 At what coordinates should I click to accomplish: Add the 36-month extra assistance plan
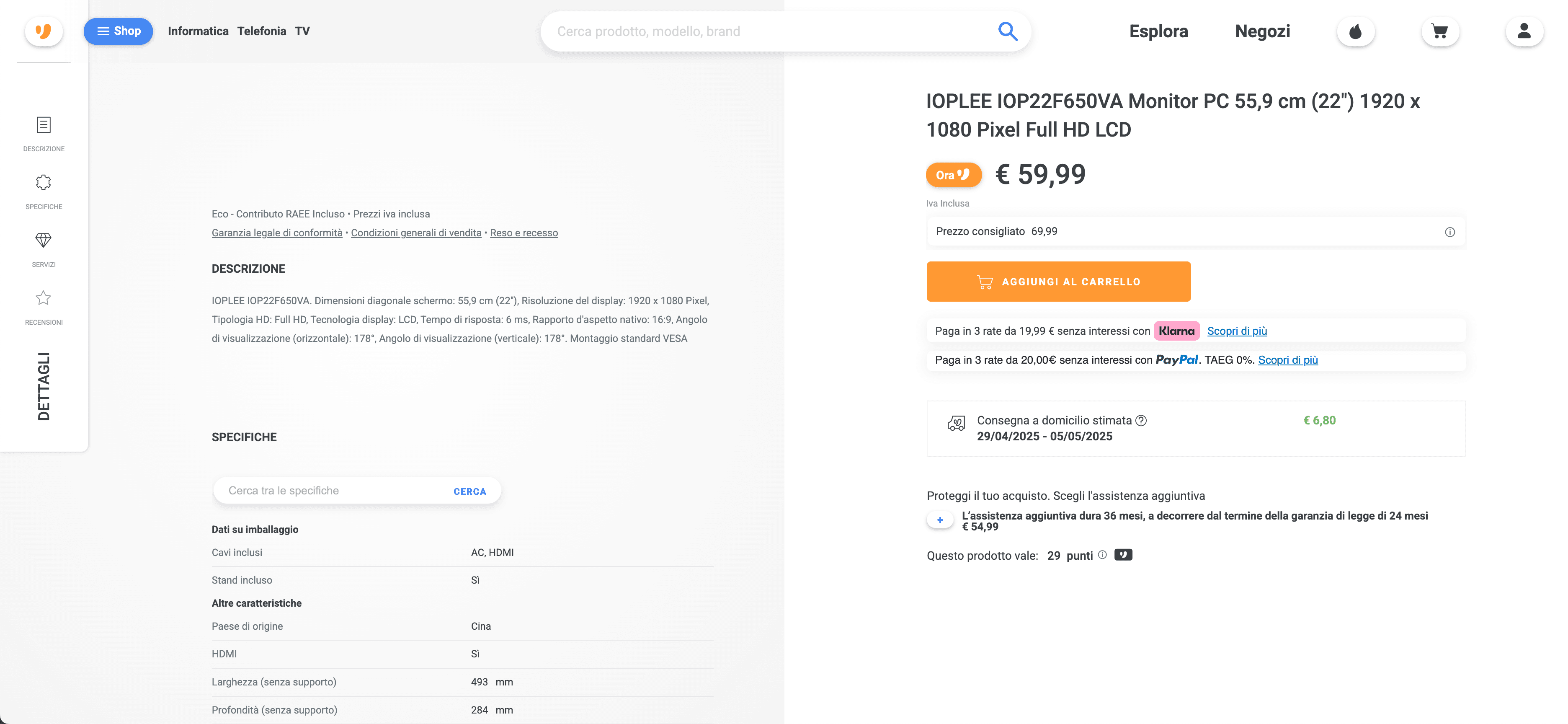940,520
